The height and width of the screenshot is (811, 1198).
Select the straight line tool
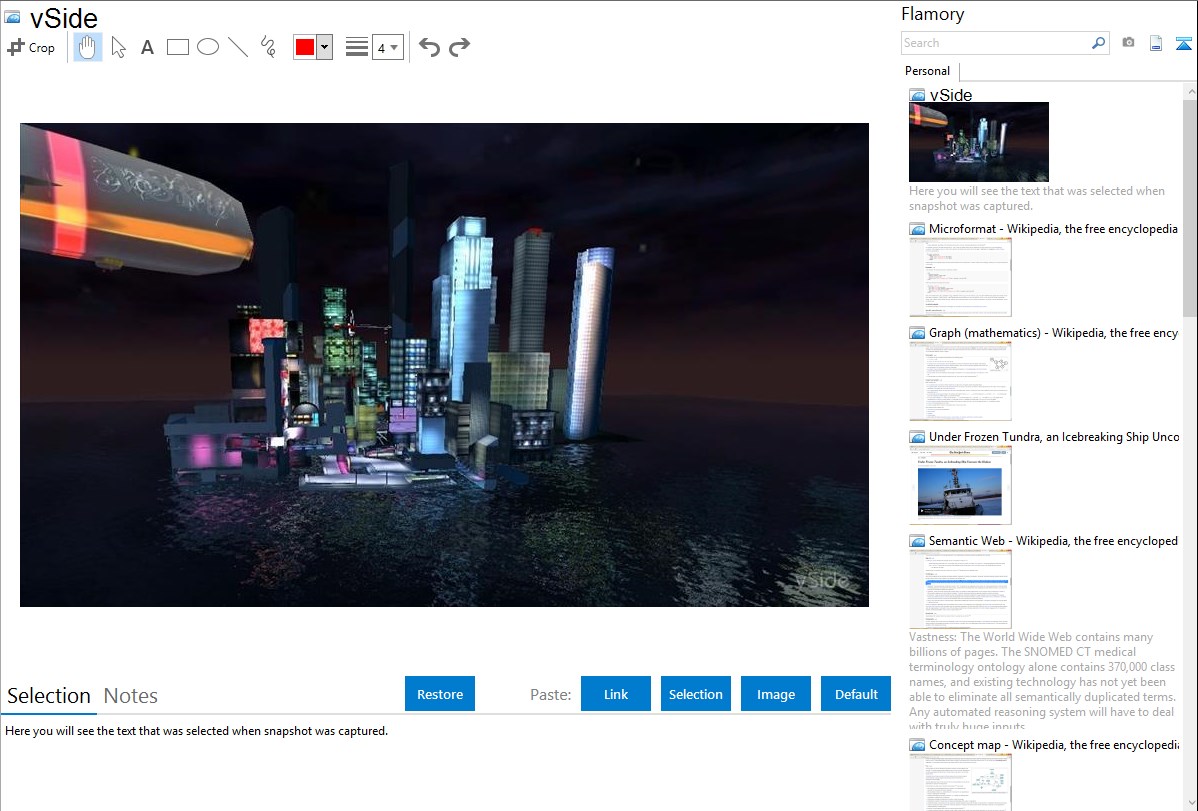[x=238, y=47]
